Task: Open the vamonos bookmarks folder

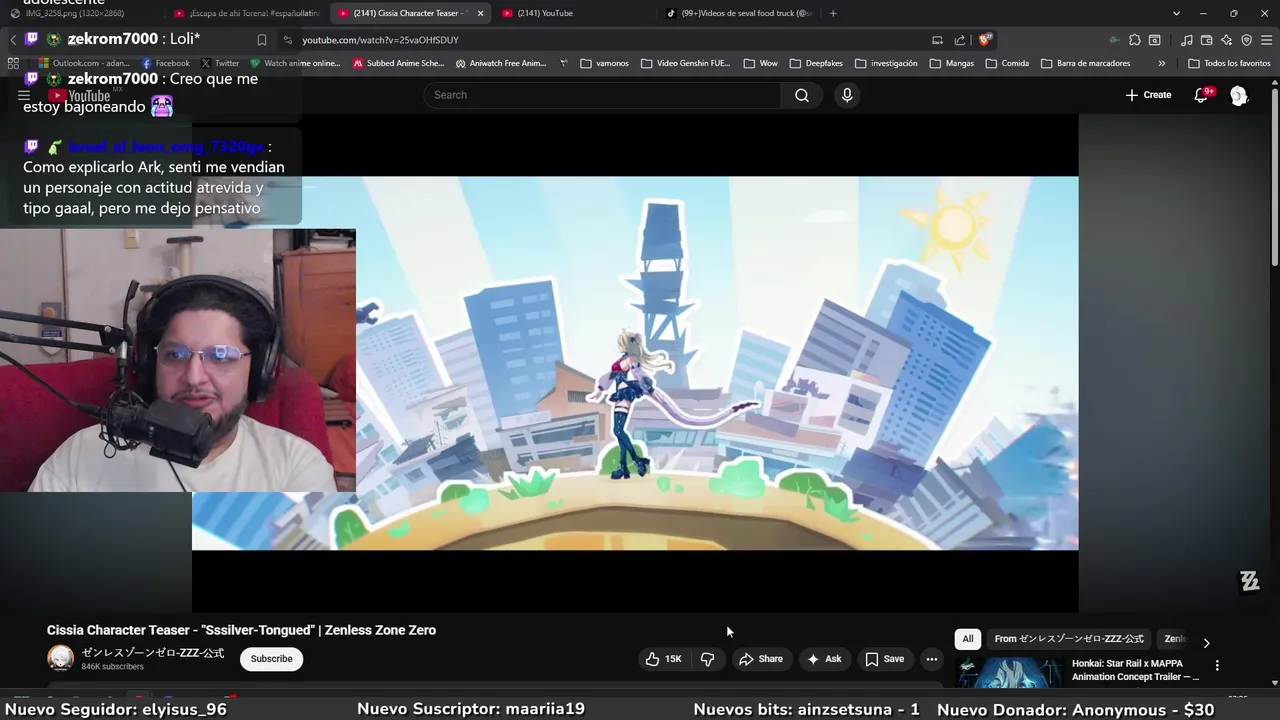Action: [604, 63]
